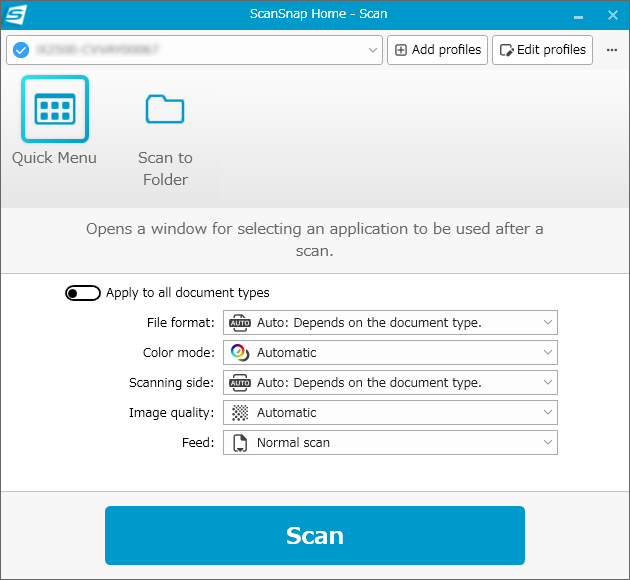630x580 pixels.
Task: Click the page icon in Feed field
Action: [x=240, y=443]
